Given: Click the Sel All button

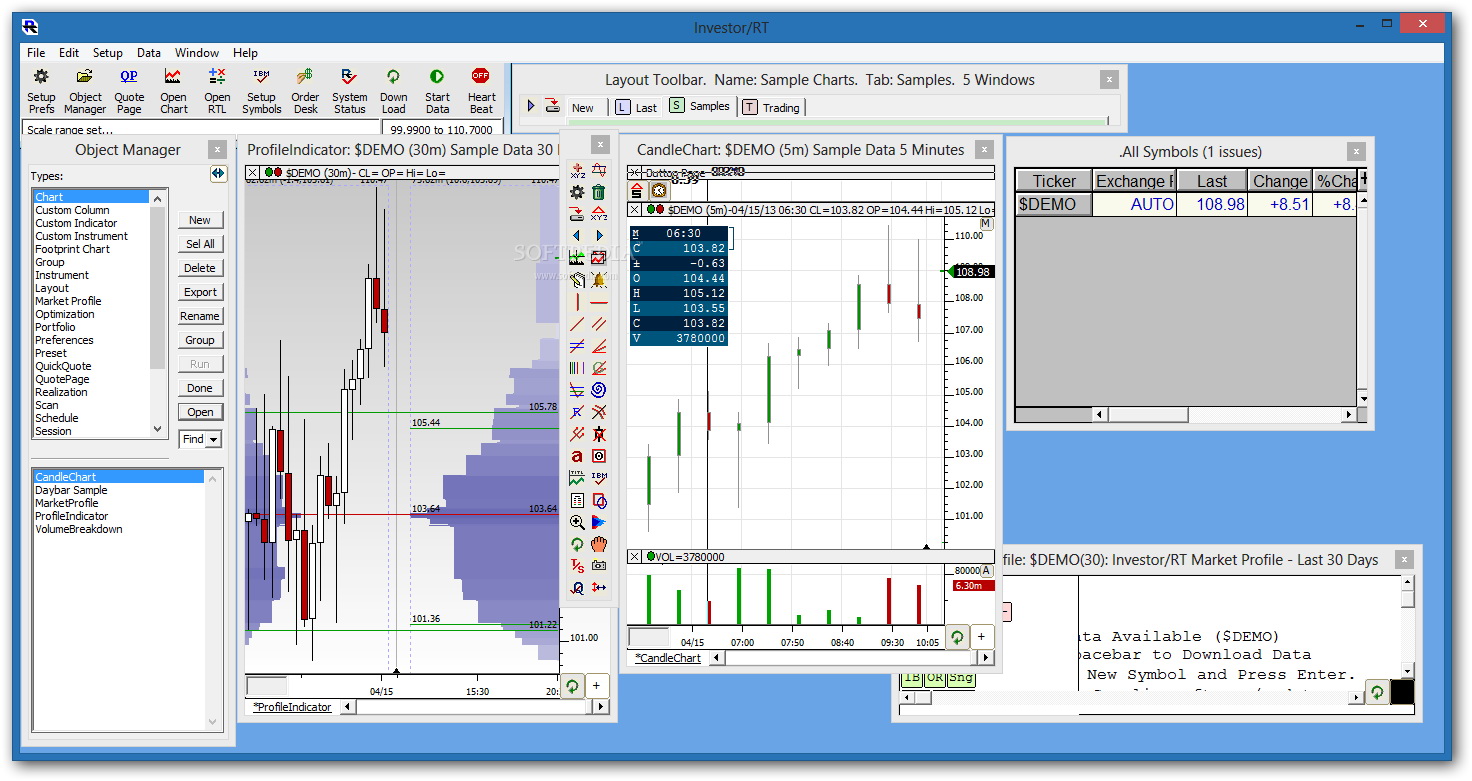Looking at the screenshot, I should 200,244.
